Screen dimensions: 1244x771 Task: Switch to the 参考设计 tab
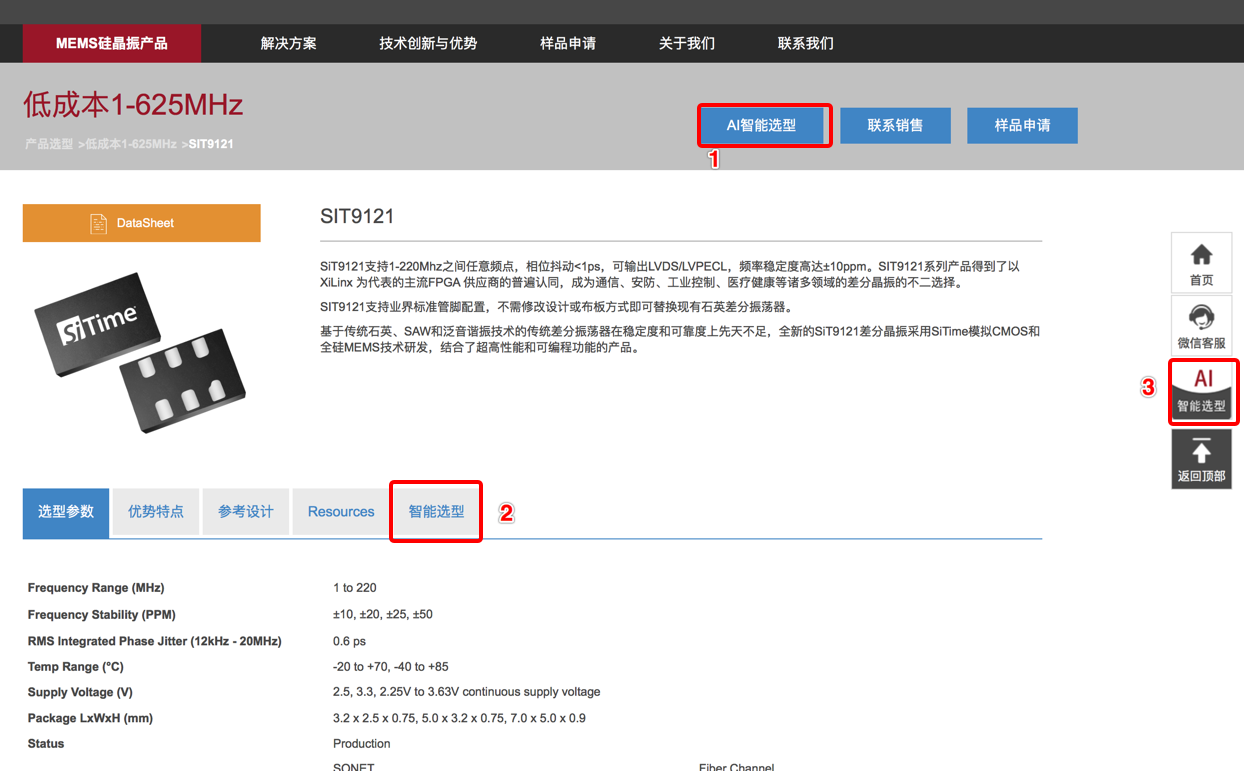246,512
